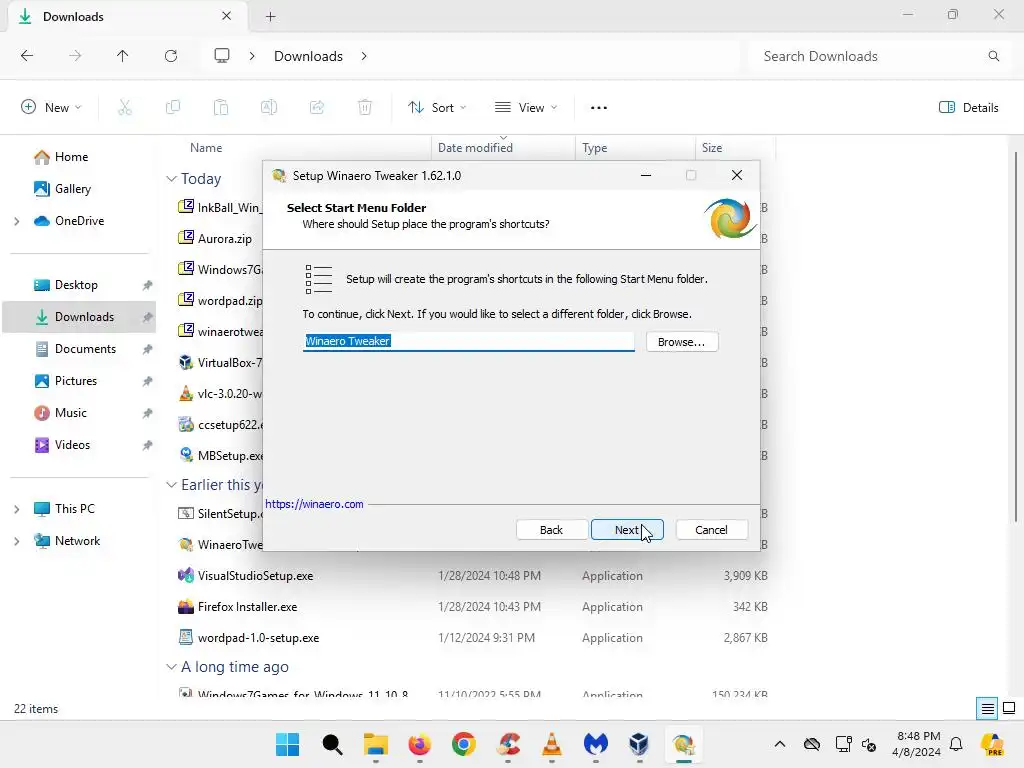The height and width of the screenshot is (768, 1024).
Task: Open the See more ellipsis menu
Action: [599, 108]
